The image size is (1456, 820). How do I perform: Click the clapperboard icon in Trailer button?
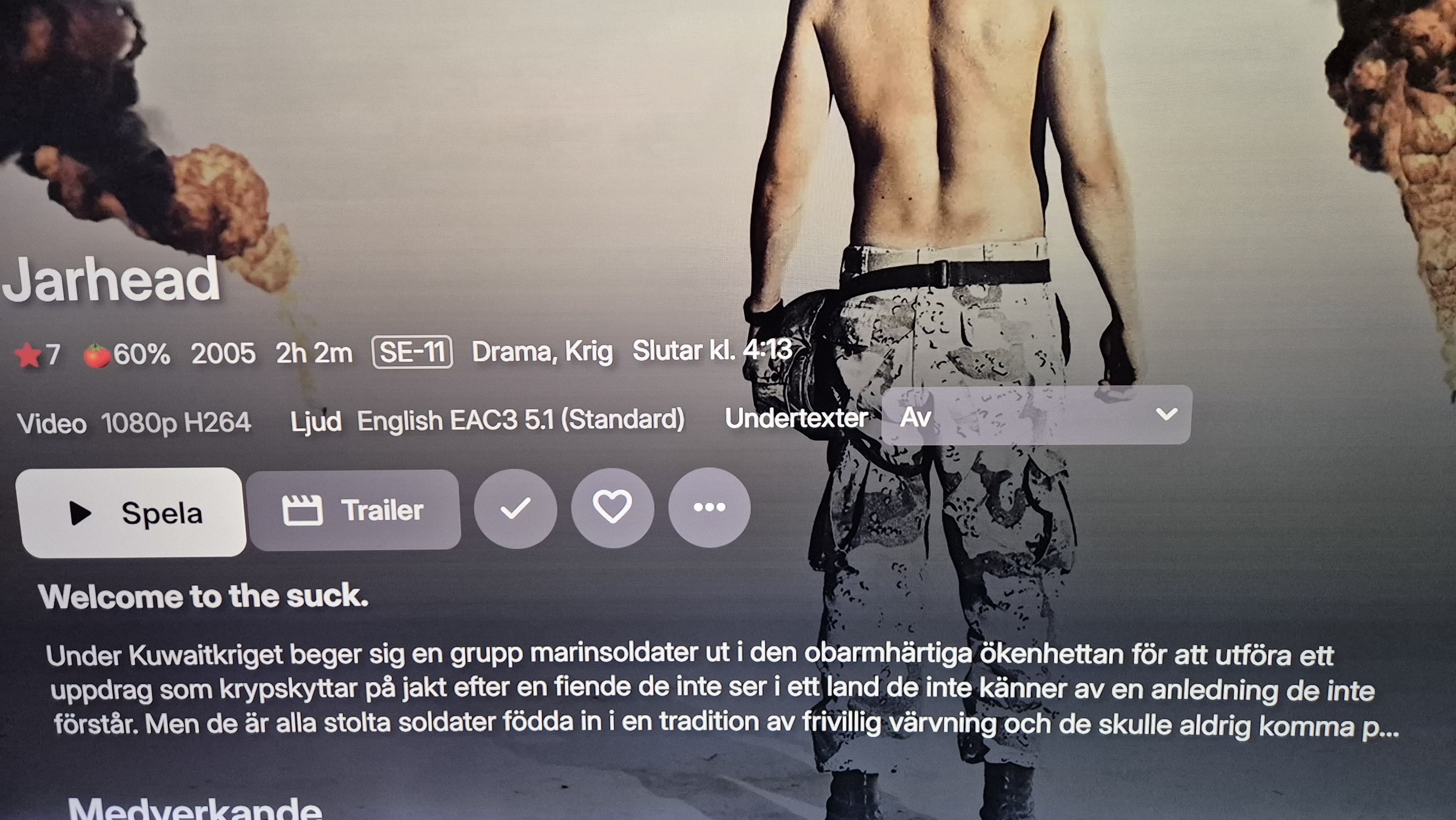[302, 510]
